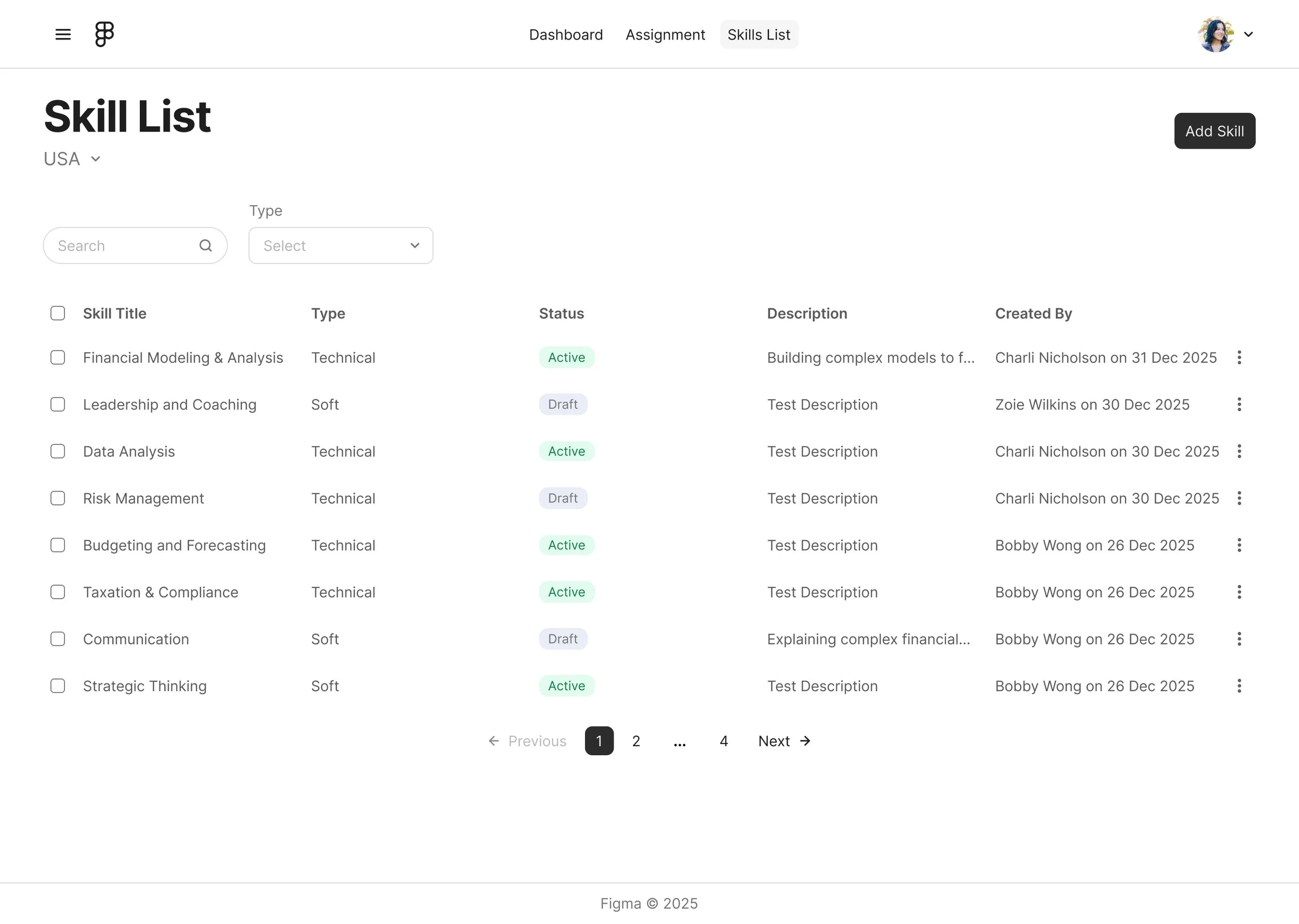Screen dimensions: 1299x924
Task: Open the kebab menu for Financial Modeling & Analysis
Action: pos(1239,358)
